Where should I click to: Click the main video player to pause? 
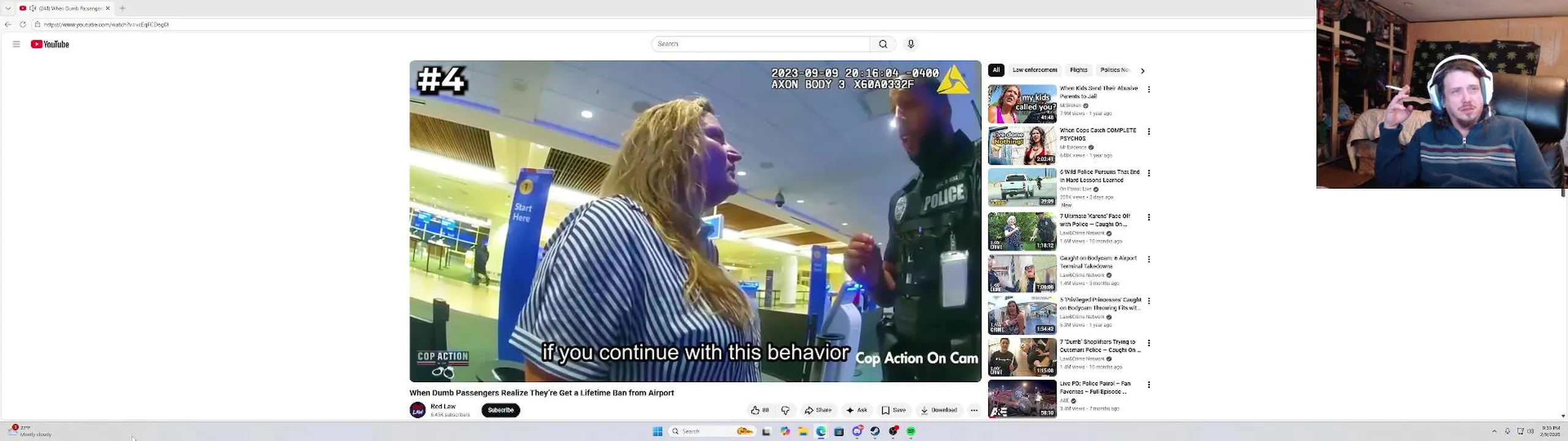(695, 221)
